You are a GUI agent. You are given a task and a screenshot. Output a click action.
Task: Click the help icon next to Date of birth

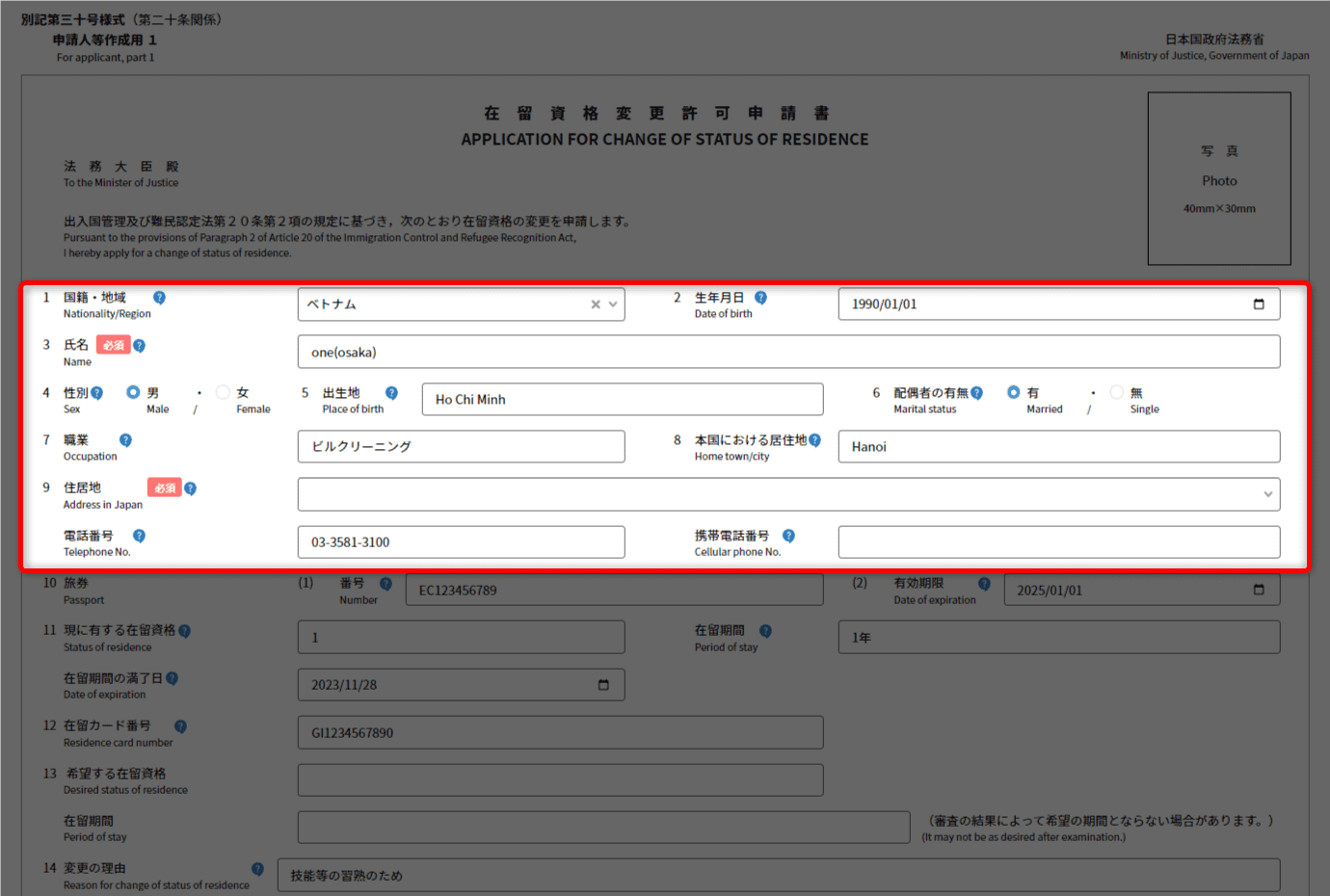coord(760,298)
